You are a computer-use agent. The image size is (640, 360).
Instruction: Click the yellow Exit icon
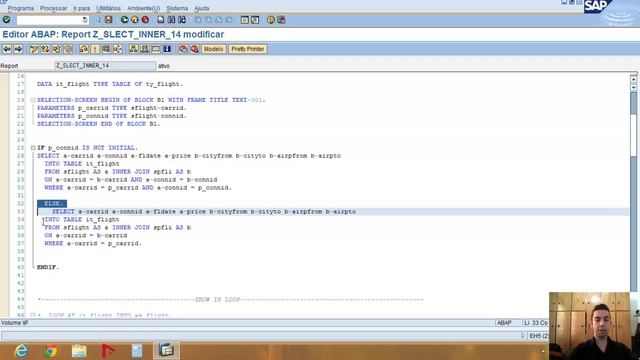tap(135, 20)
